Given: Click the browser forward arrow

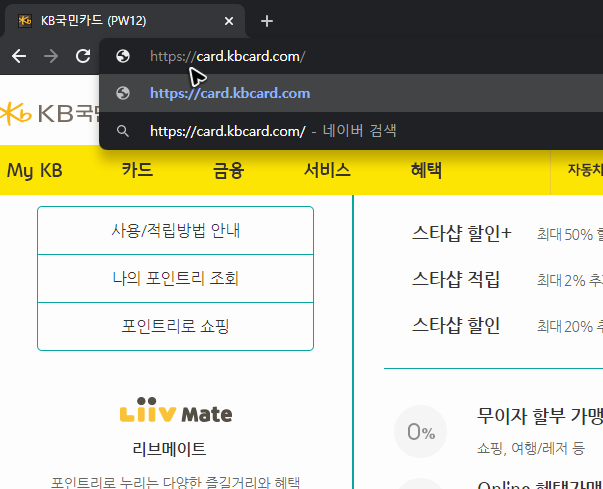Looking at the screenshot, I should 51,57.
